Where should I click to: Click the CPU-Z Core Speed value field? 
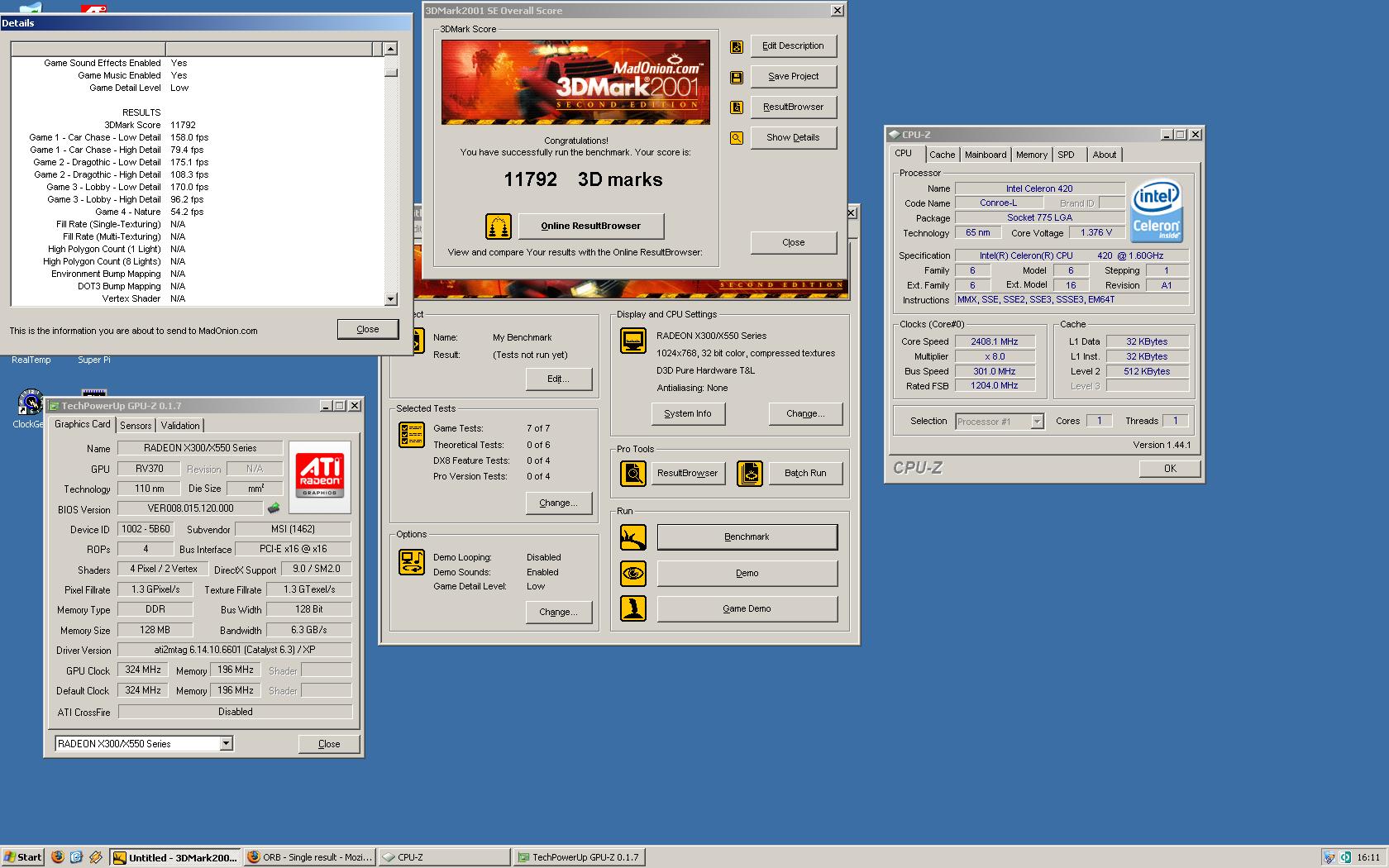[995, 341]
